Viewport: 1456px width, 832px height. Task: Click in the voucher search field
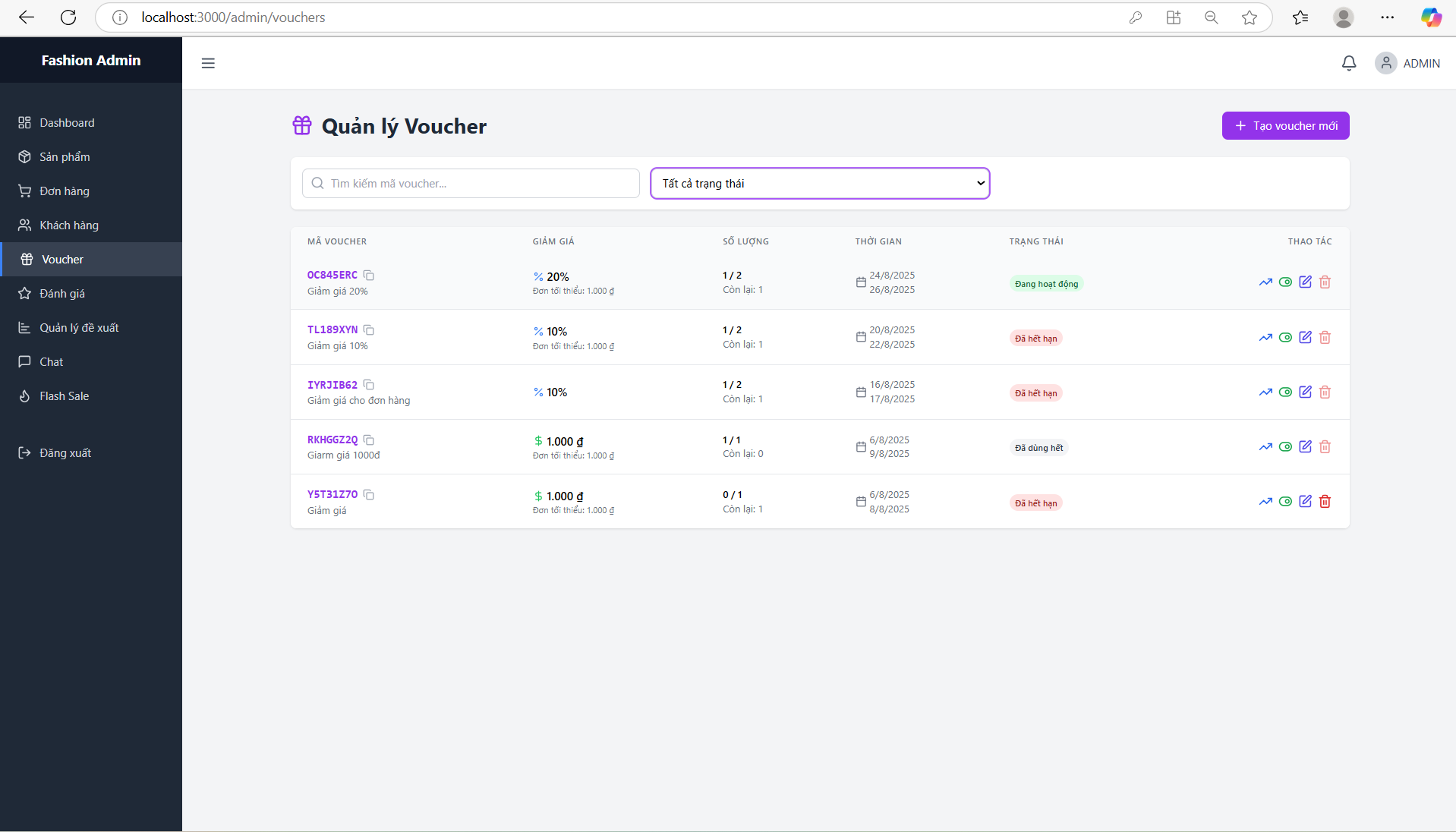click(x=471, y=184)
